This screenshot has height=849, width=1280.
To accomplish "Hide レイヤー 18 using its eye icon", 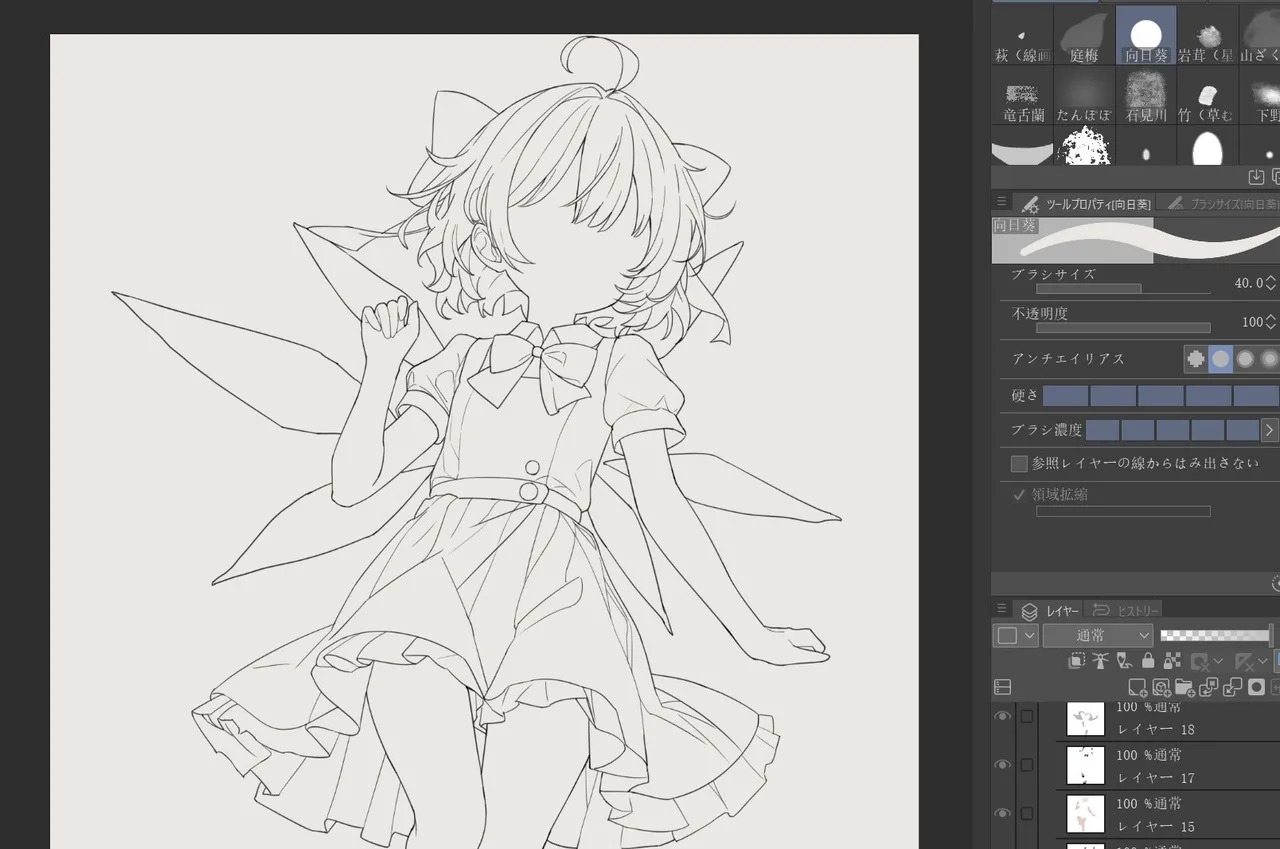I will [1002, 716].
